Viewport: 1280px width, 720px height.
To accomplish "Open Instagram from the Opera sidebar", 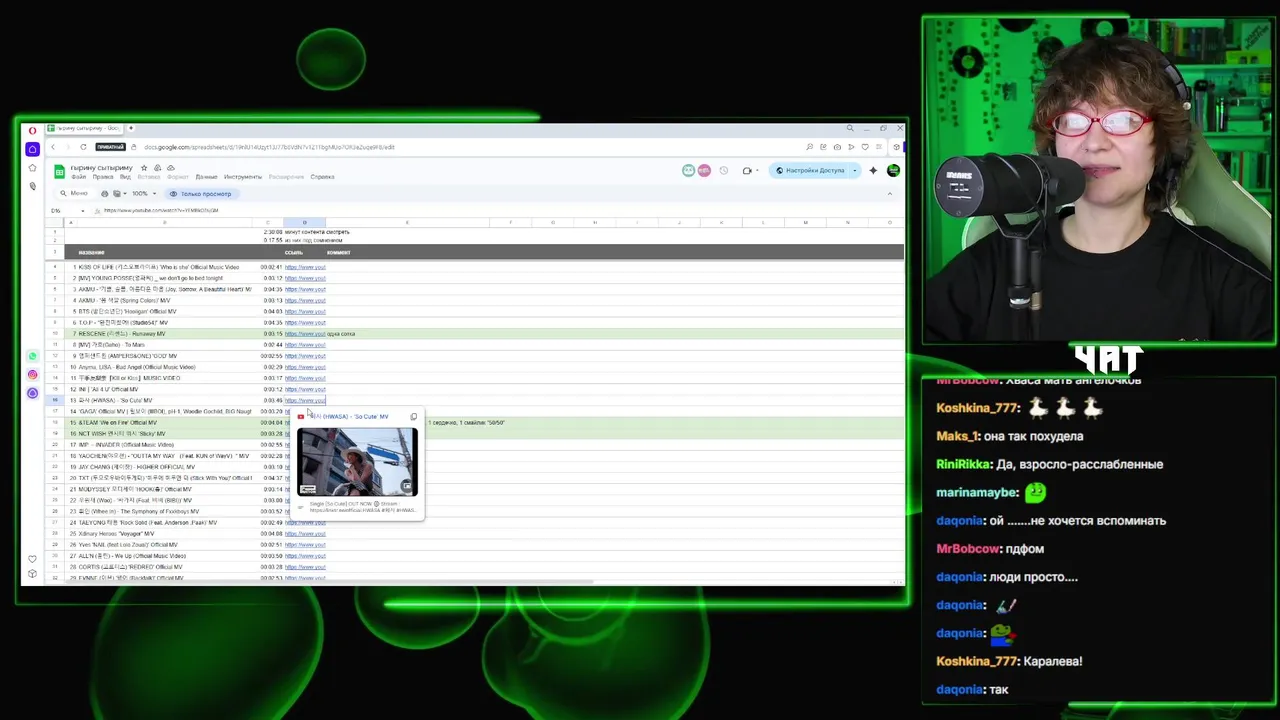I will click(32, 374).
